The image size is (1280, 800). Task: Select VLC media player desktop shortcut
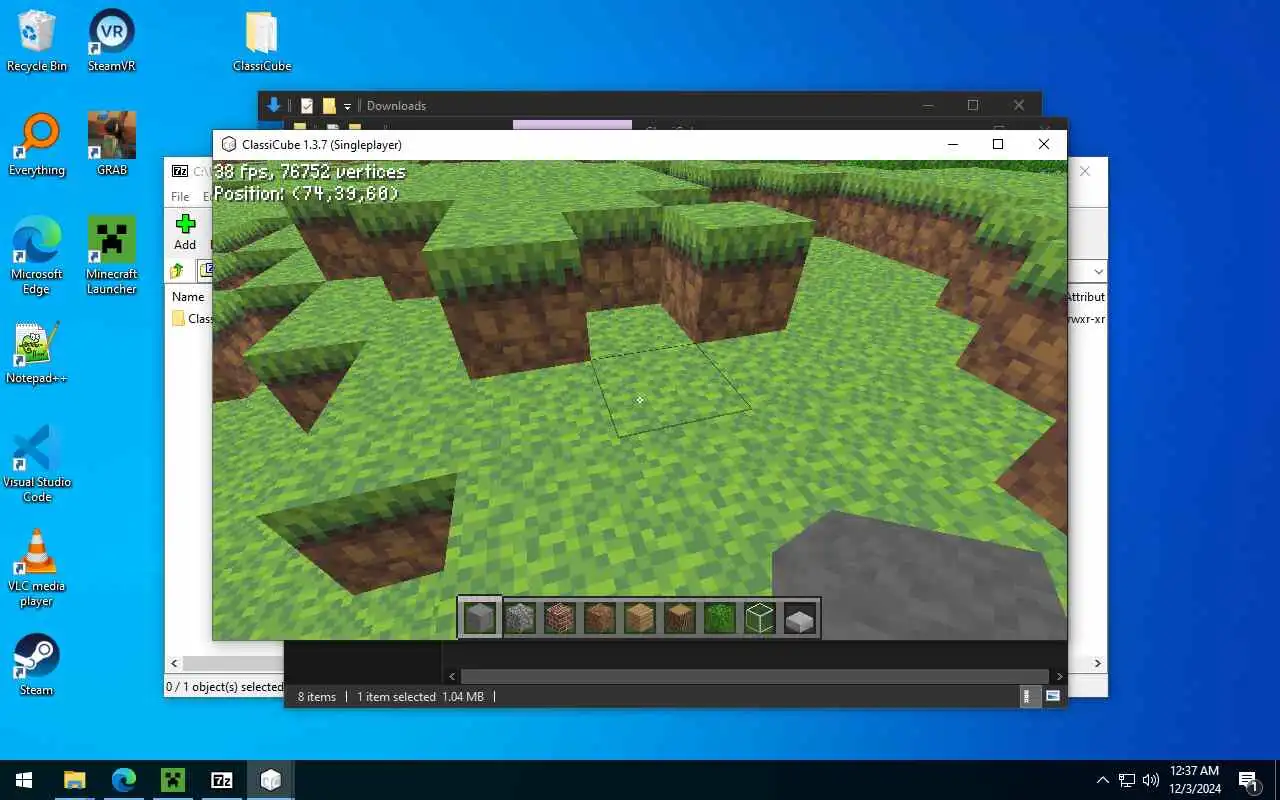37,568
